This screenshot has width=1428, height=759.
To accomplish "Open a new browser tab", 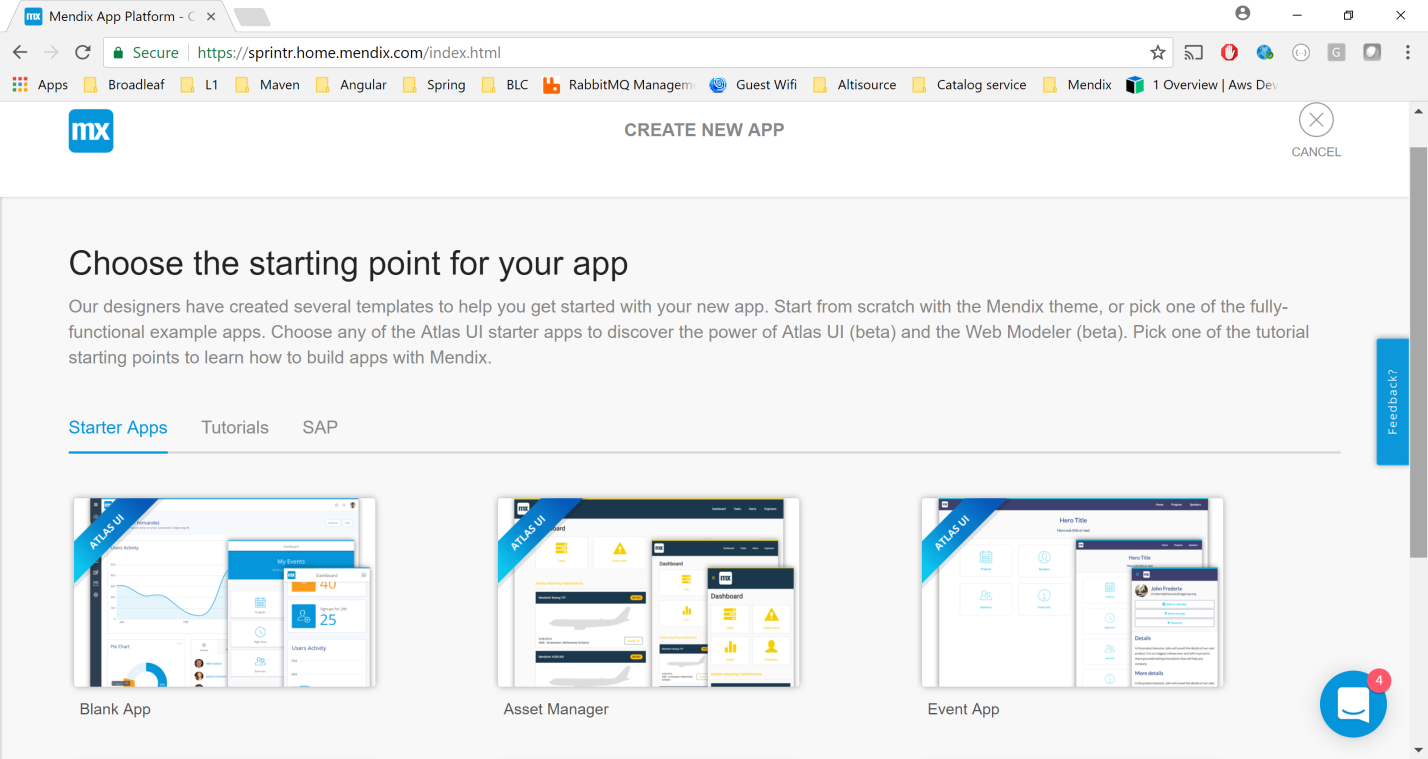I will pos(251,17).
